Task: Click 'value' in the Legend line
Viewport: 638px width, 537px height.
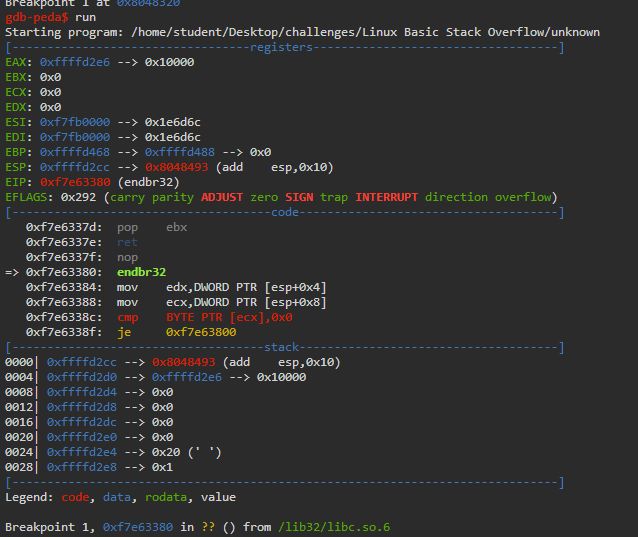Action: click(218, 497)
